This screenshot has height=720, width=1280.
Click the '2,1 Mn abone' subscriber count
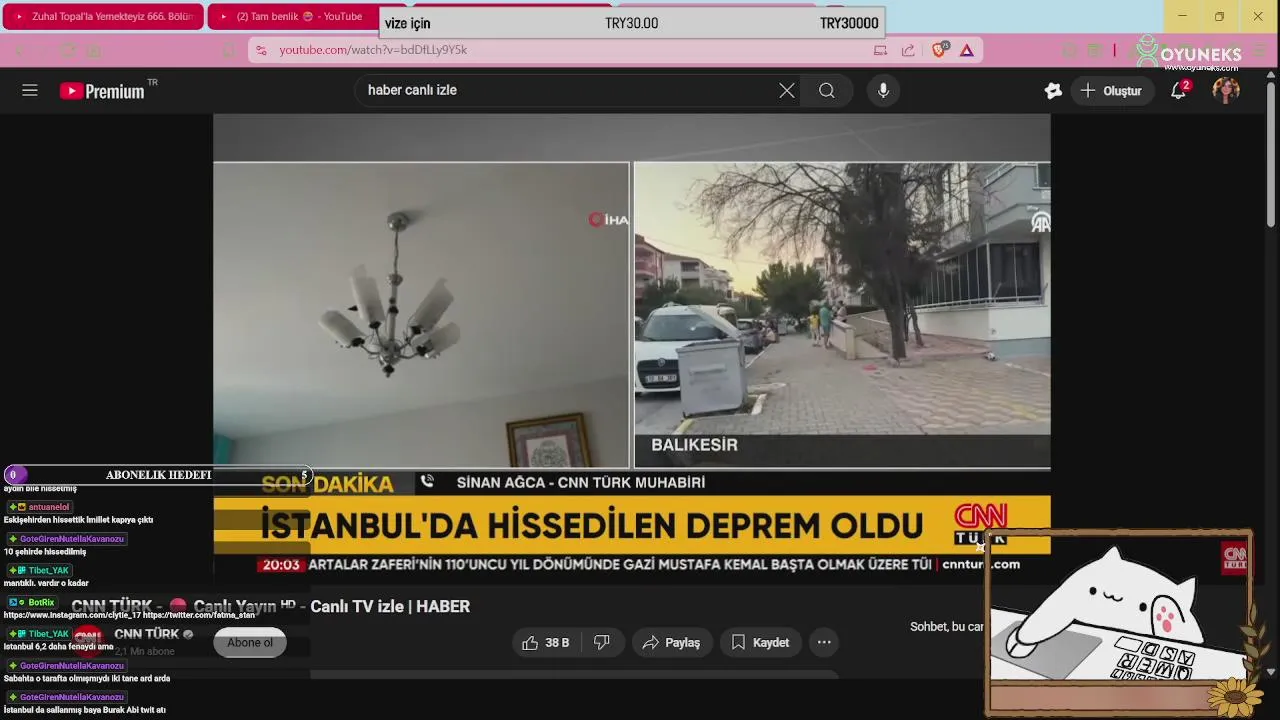[145, 652]
